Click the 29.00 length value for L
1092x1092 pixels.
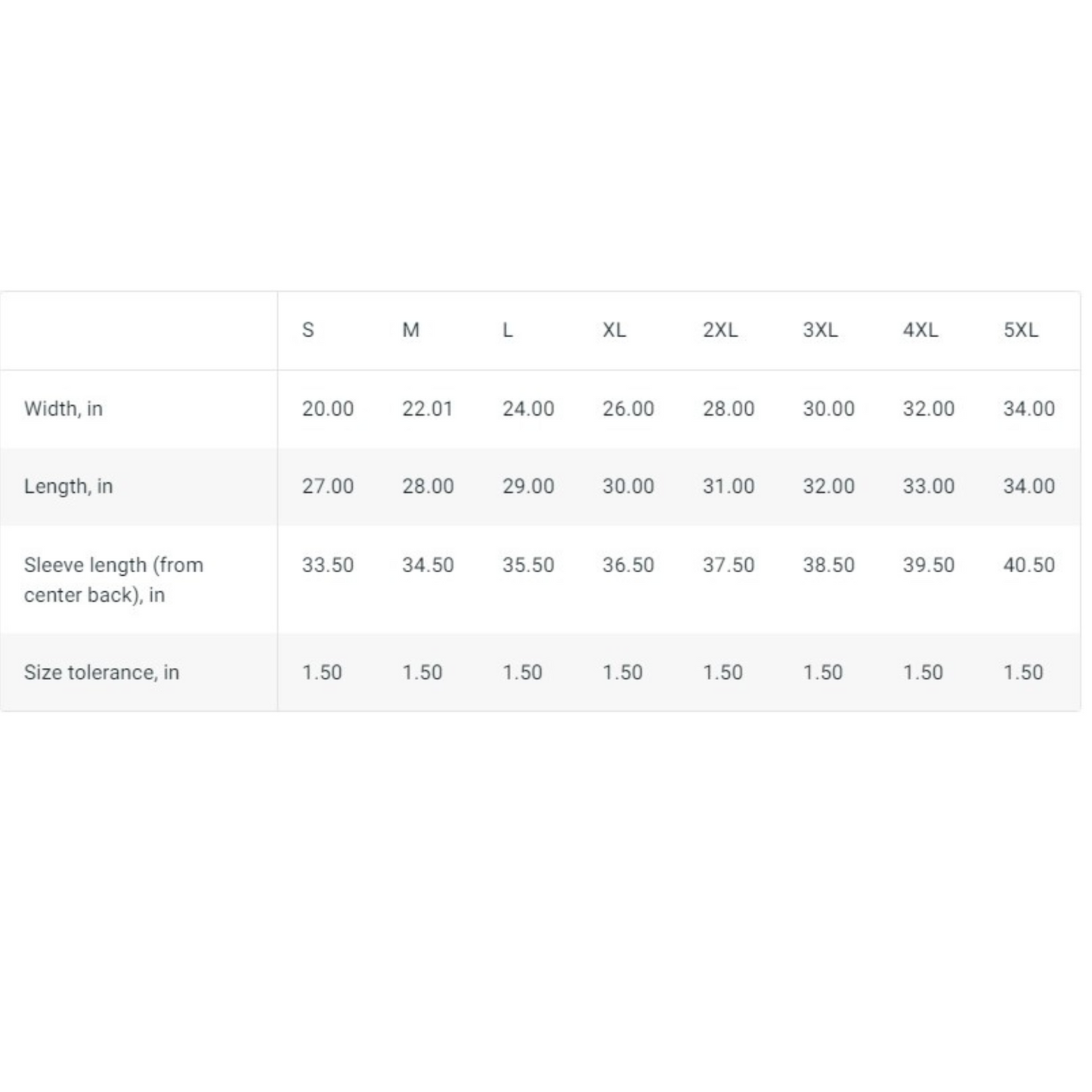[528, 486]
